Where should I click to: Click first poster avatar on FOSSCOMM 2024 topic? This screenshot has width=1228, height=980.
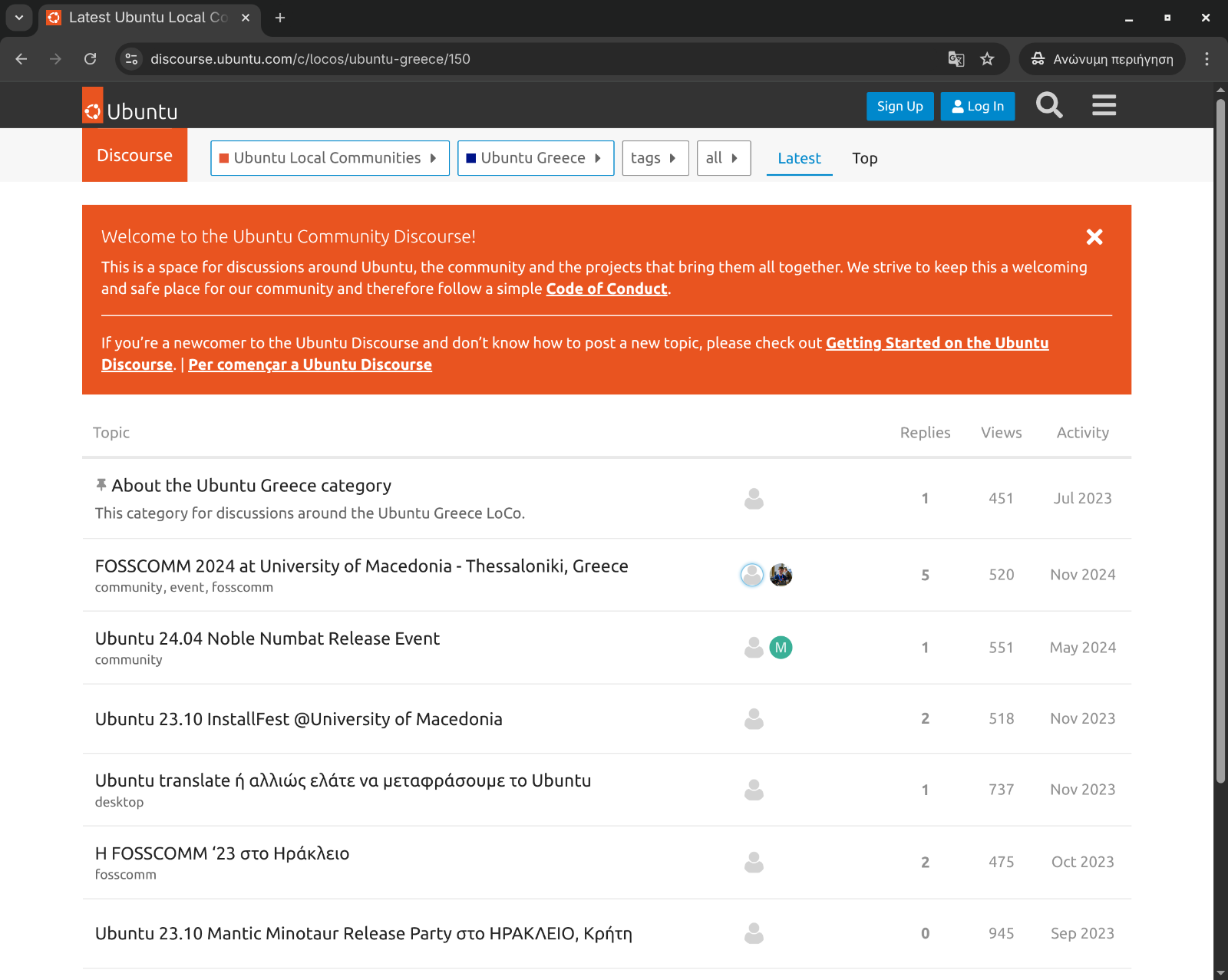tap(752, 575)
